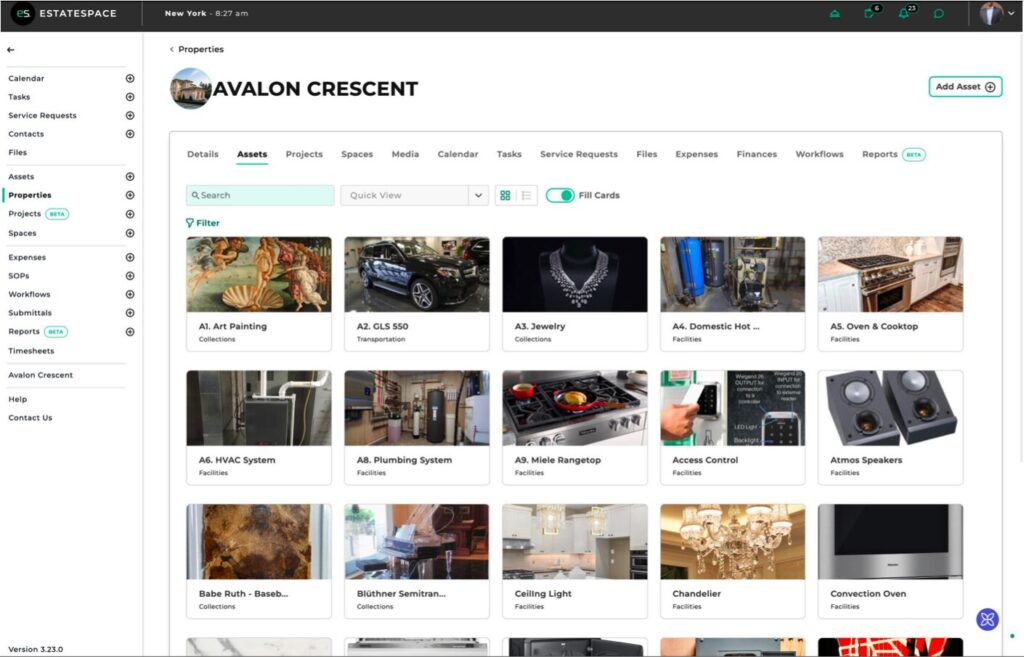Expand the Quick View dropdown
Screen dimensions: 1024x657
478,195
